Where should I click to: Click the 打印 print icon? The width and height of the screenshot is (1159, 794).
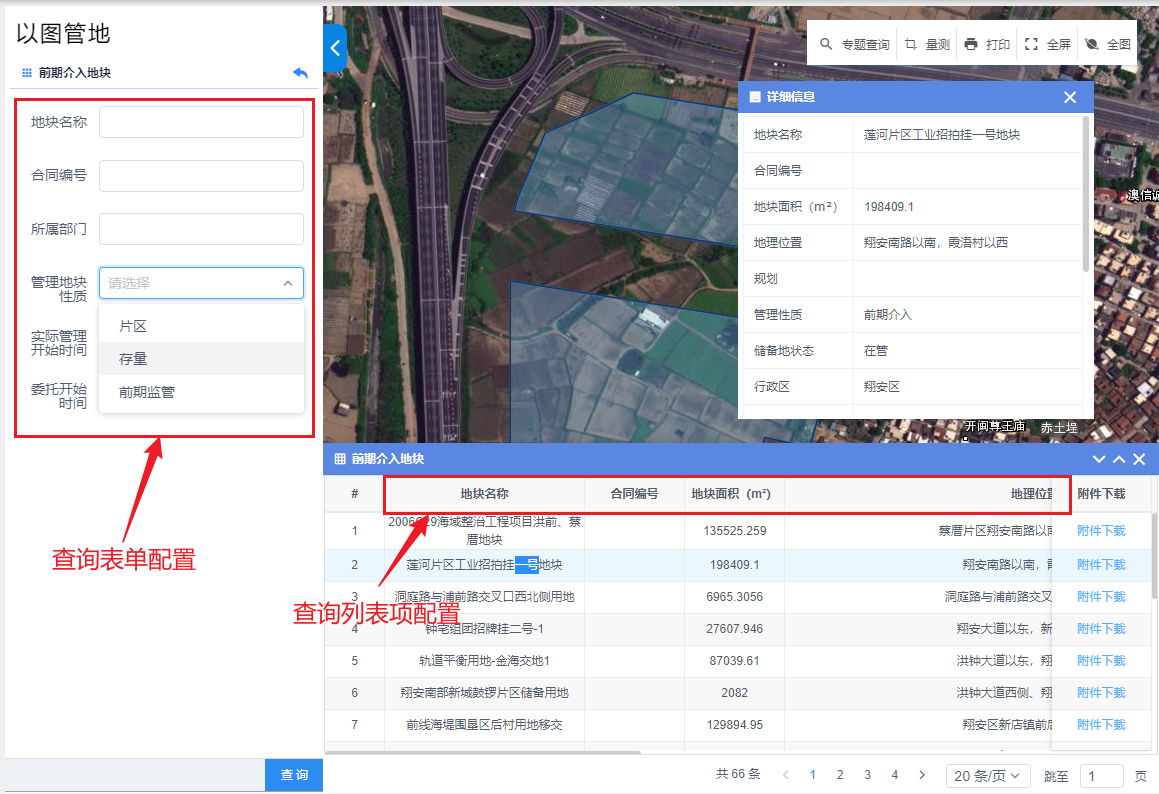point(971,45)
